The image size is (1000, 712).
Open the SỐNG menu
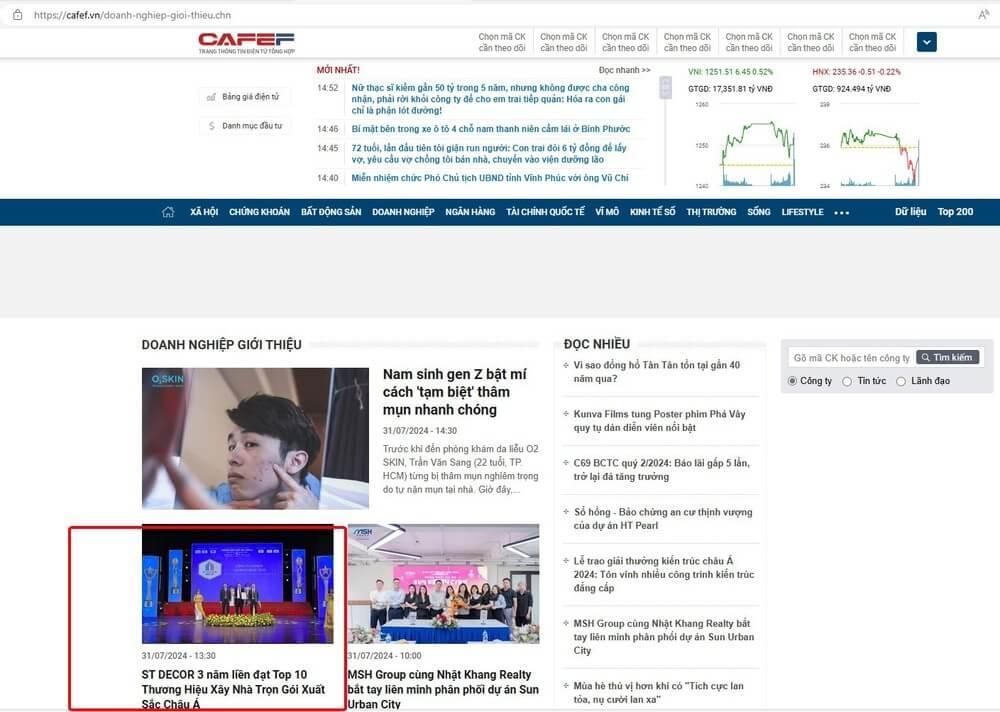tap(759, 212)
